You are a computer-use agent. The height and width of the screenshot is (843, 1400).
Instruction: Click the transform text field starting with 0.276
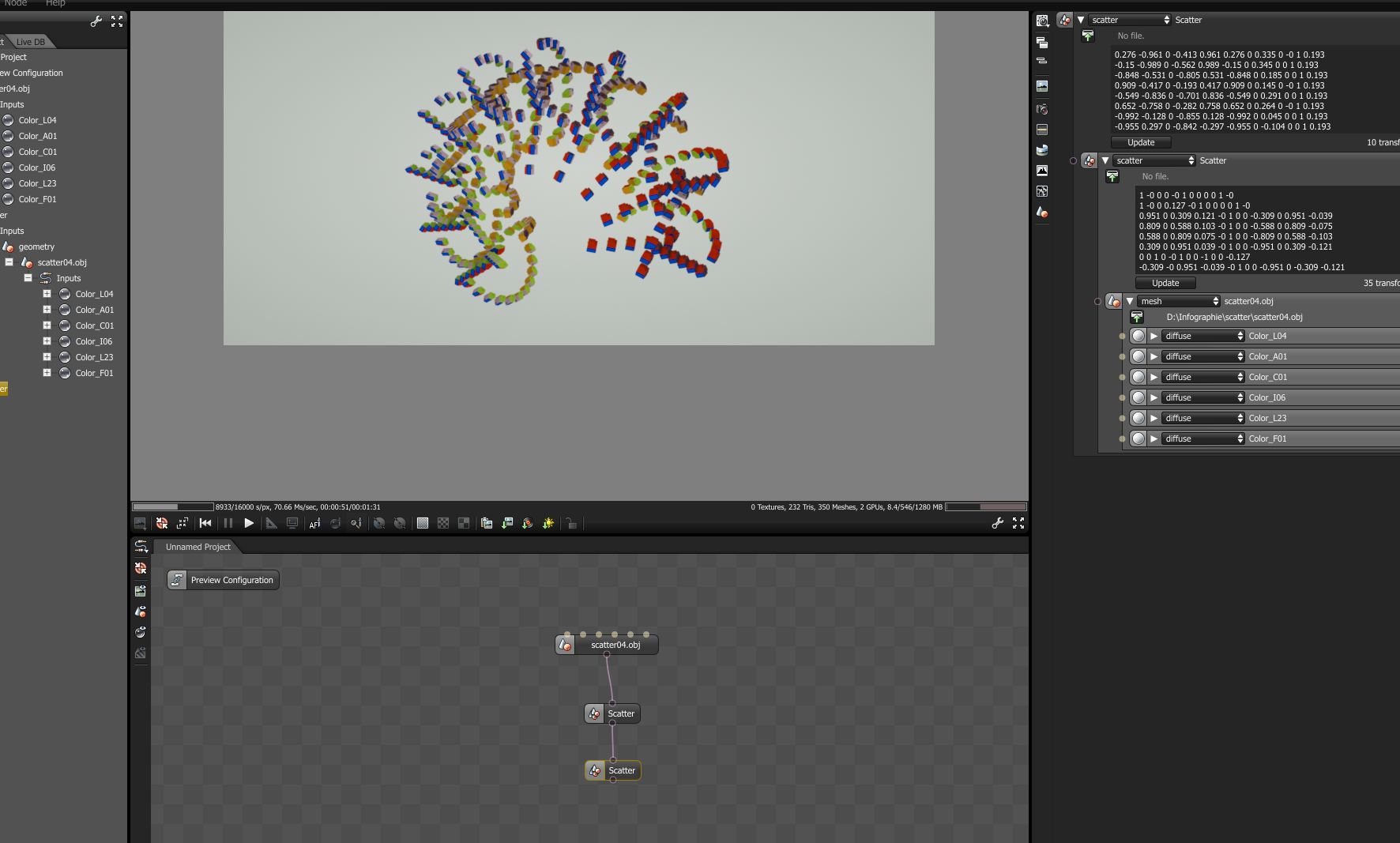(x=1255, y=91)
